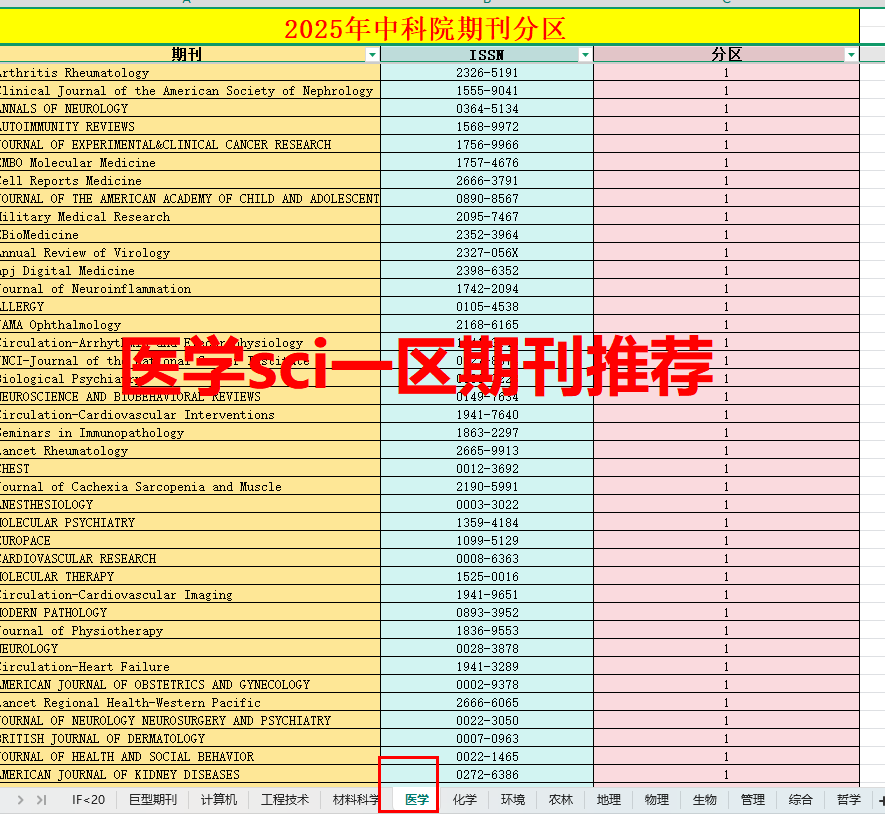Open the ISSN column filter dropdown
This screenshot has height=814, width=885.
(x=585, y=55)
